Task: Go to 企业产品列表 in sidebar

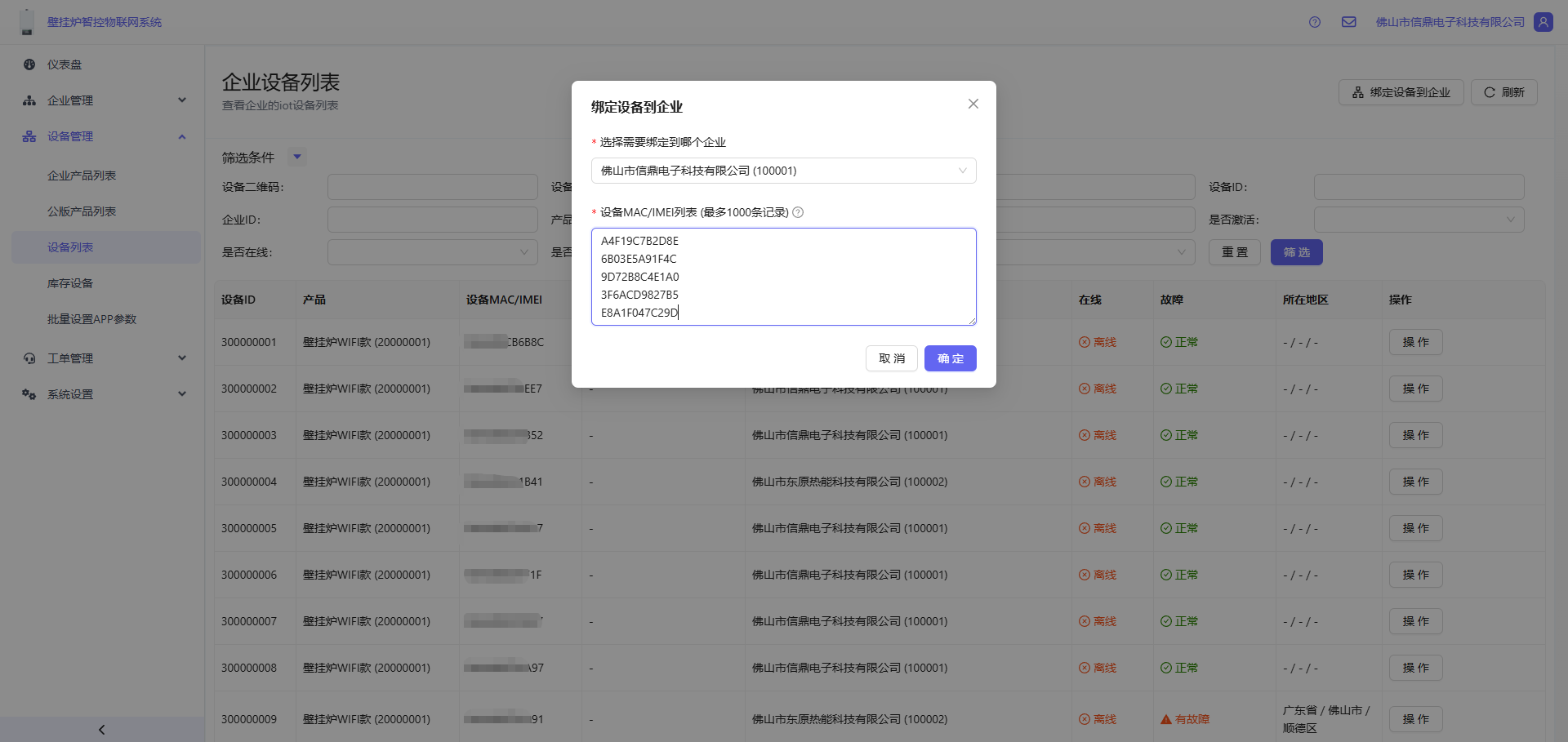Action: tap(82, 176)
